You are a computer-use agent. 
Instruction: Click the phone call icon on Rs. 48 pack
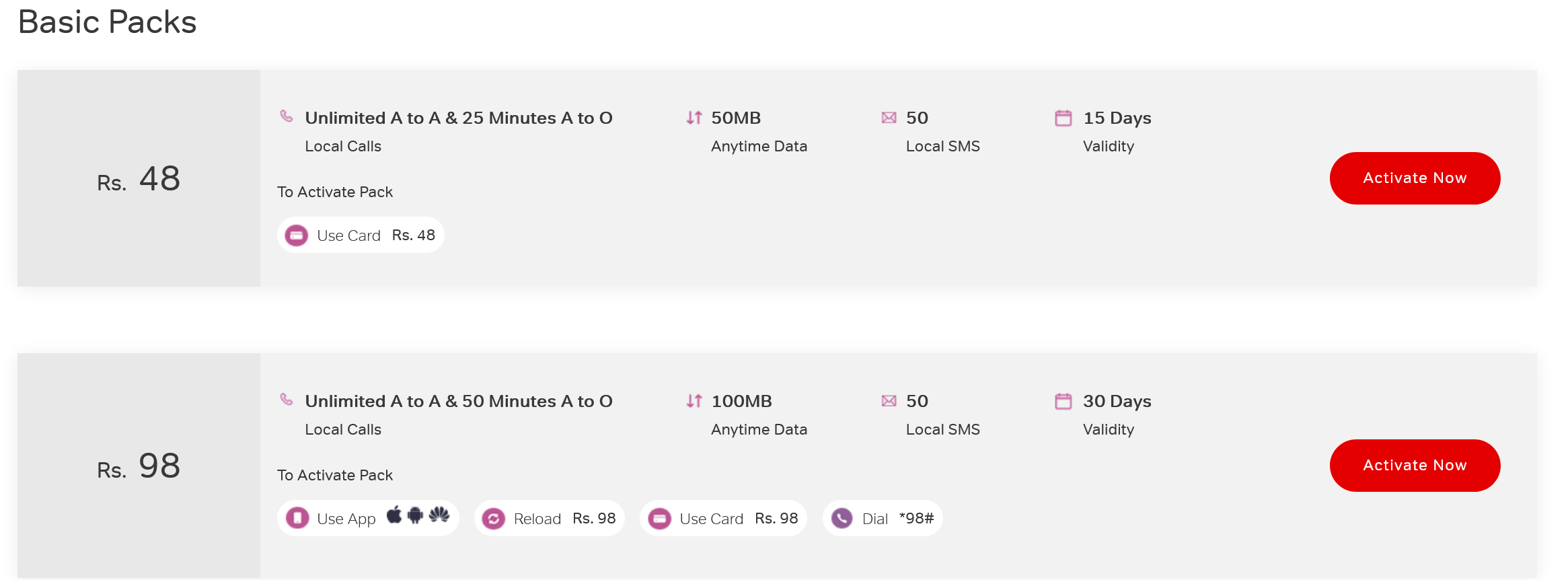(287, 116)
